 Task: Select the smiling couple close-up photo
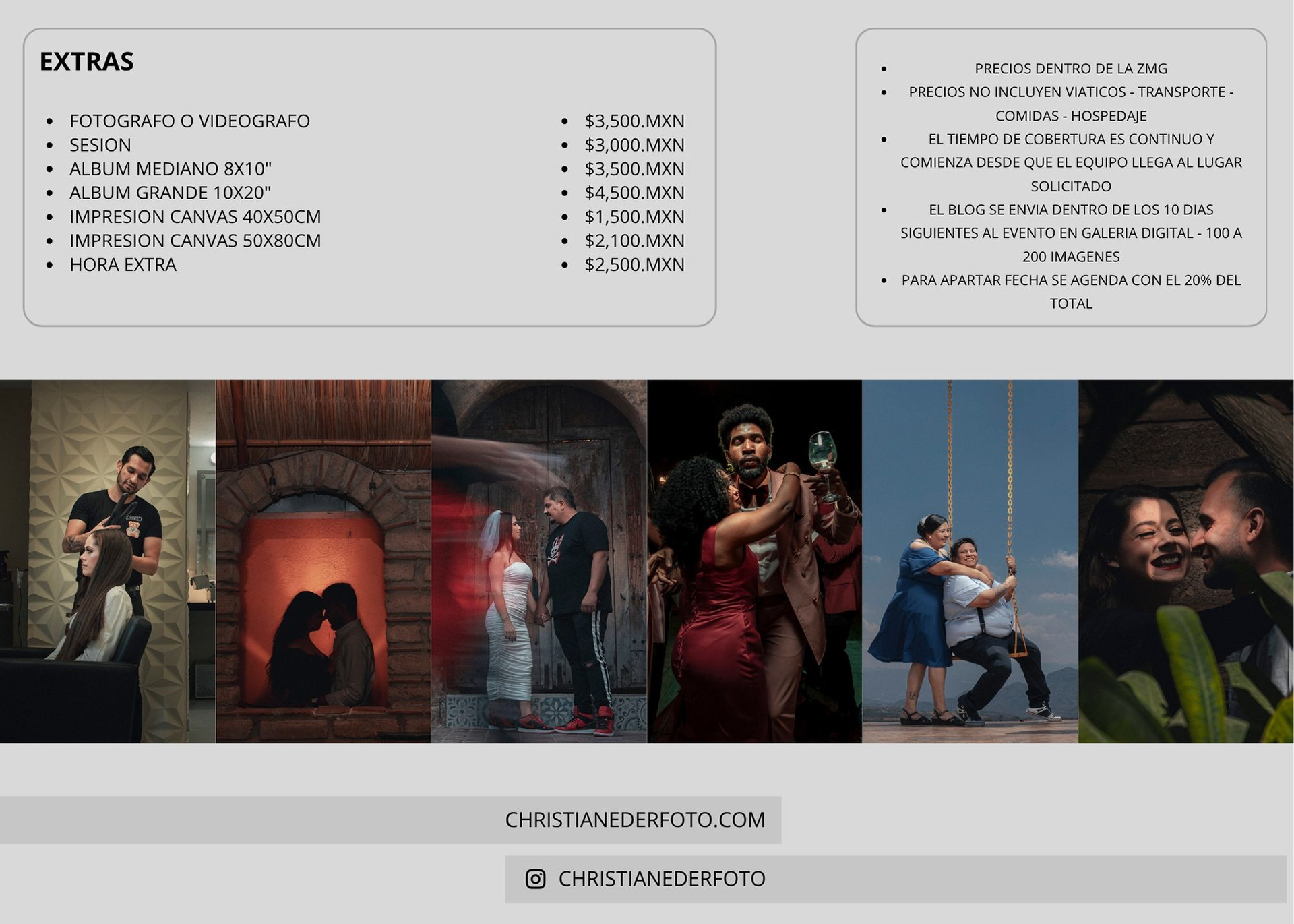(1185, 561)
